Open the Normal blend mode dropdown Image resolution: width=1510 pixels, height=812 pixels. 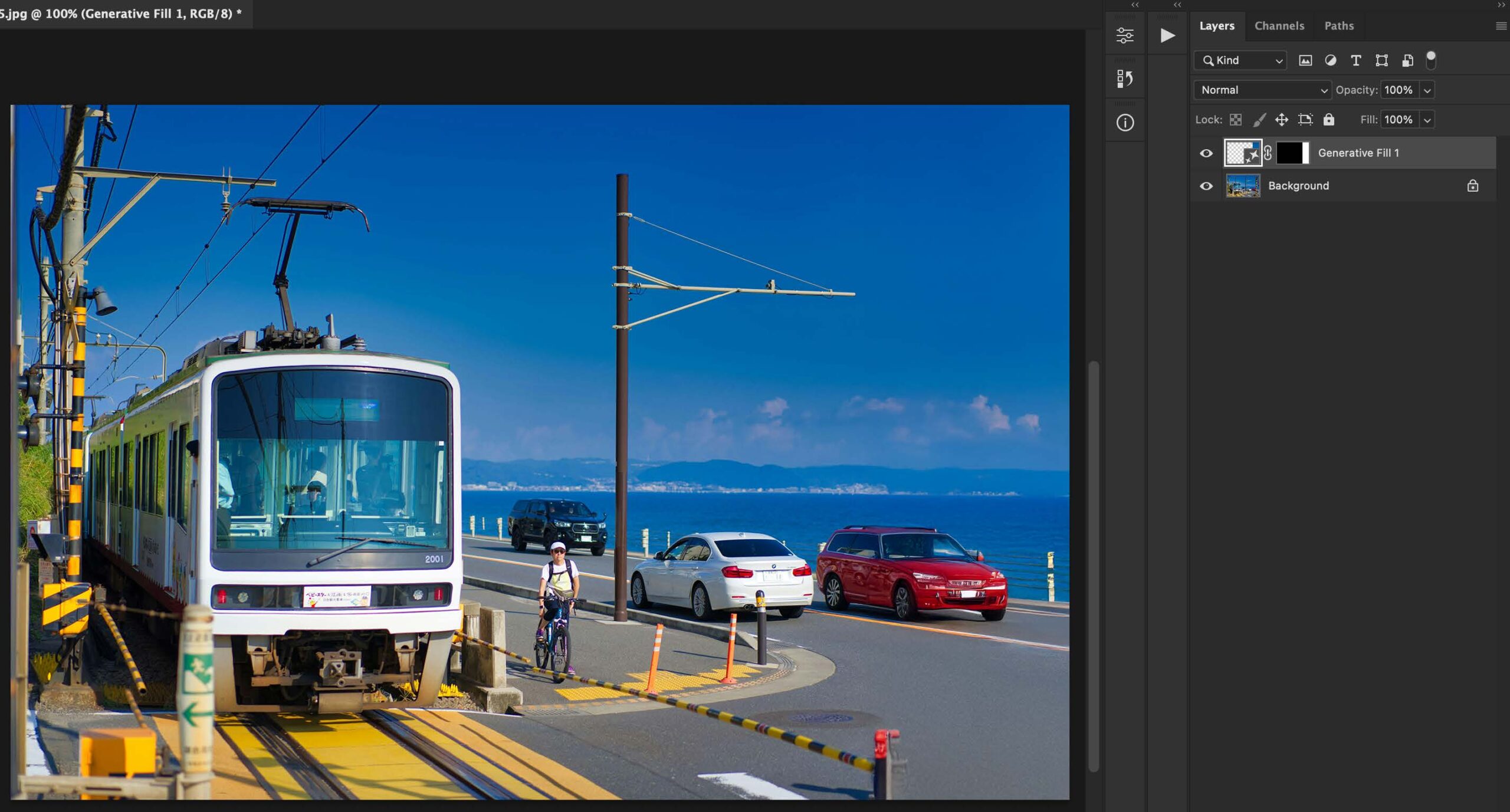pos(1262,90)
